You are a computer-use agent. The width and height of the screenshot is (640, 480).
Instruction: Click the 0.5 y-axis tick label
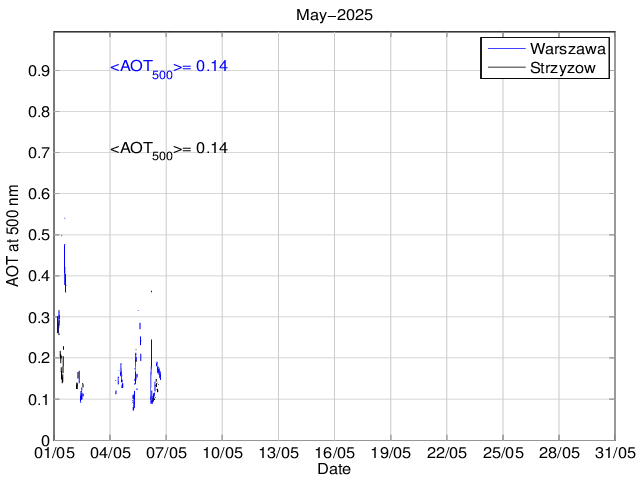[x=39, y=235]
